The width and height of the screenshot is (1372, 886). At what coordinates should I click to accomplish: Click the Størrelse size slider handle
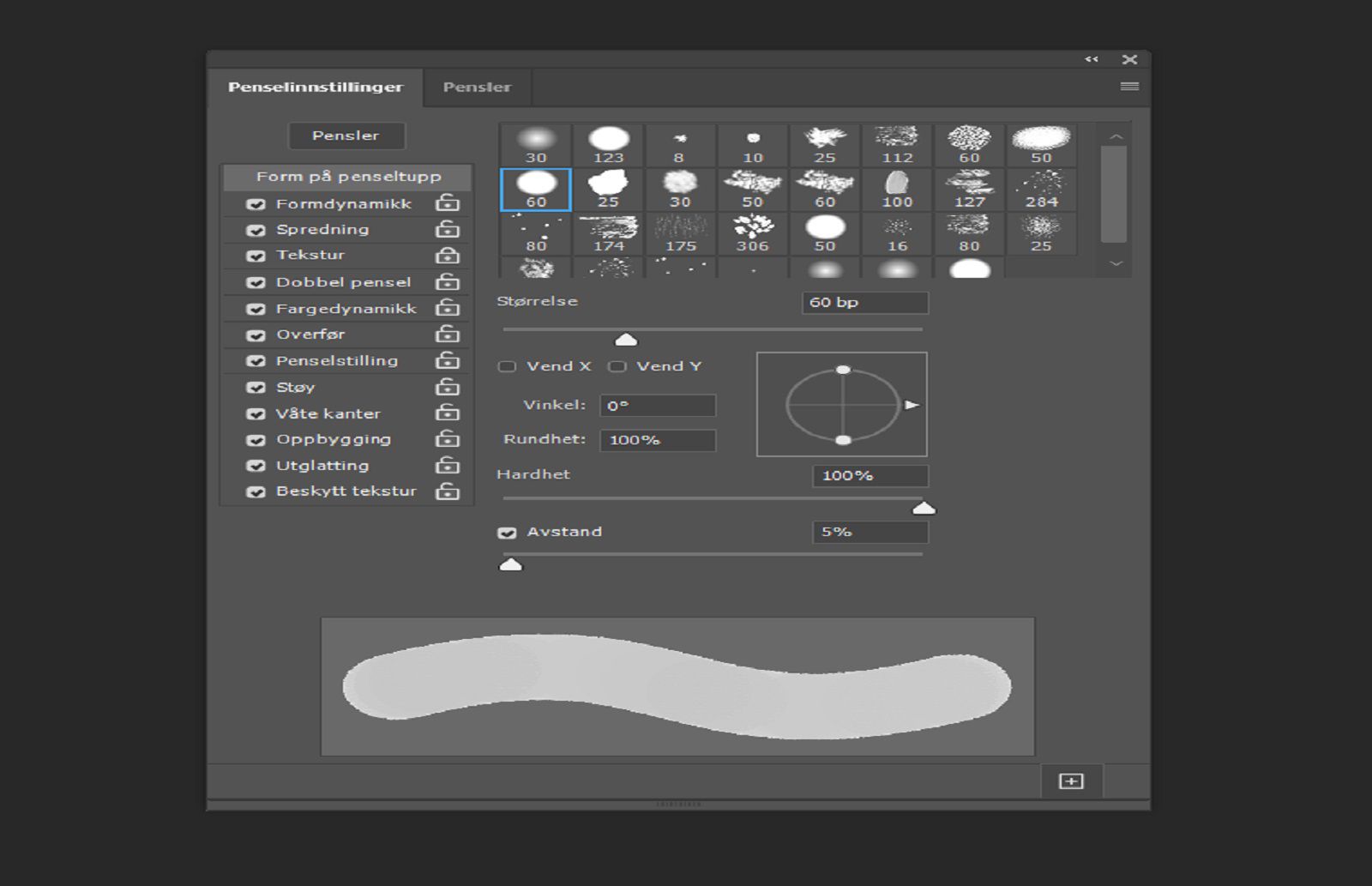click(x=627, y=339)
